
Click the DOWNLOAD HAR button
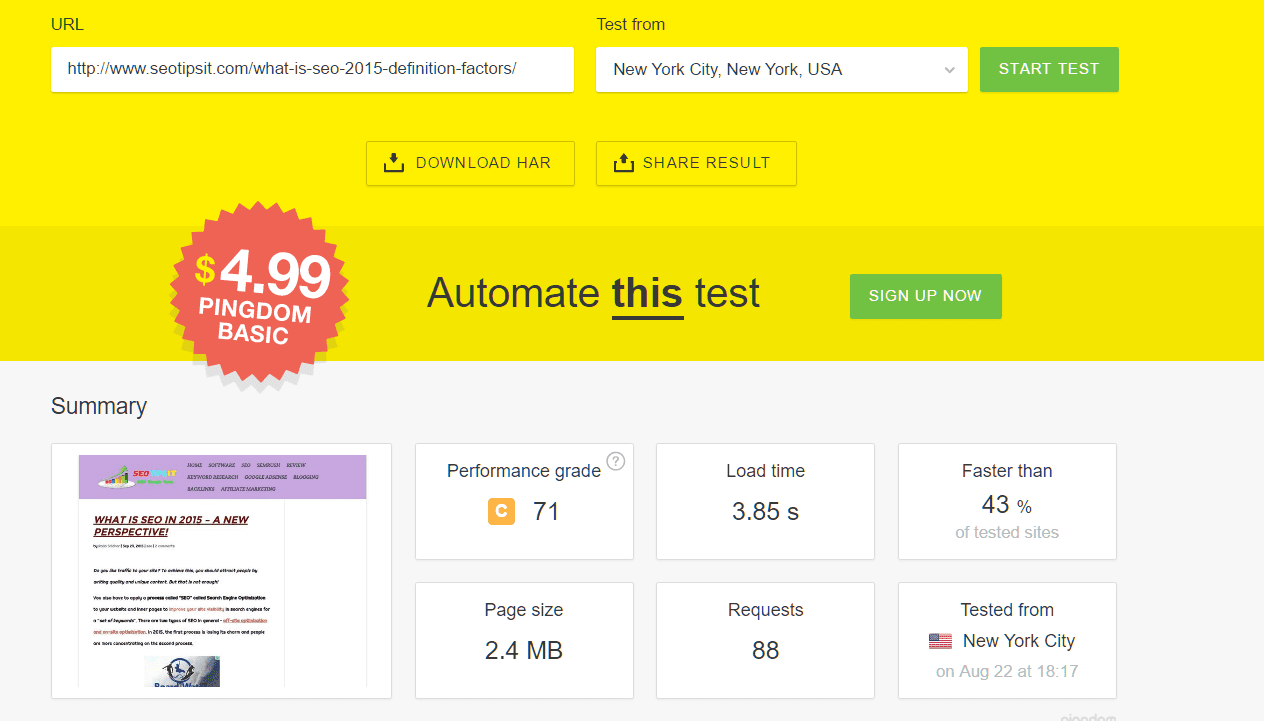click(x=470, y=162)
